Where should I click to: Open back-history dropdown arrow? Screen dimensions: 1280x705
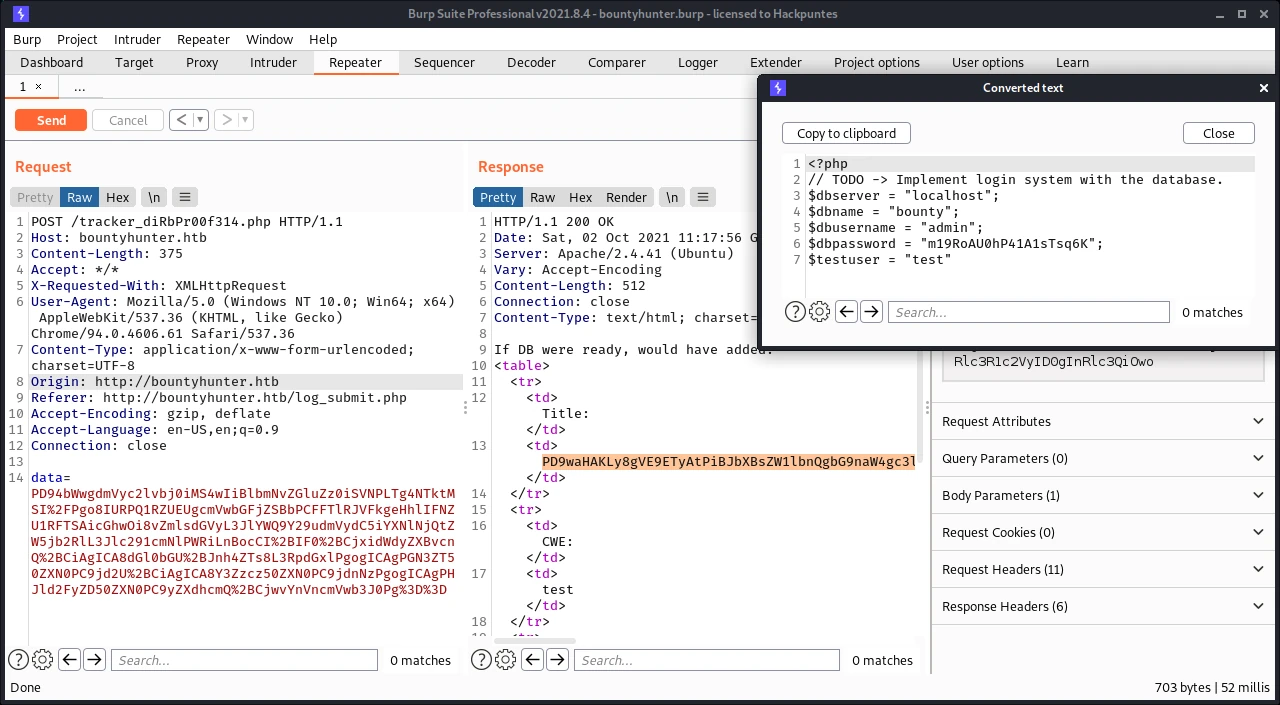200,120
